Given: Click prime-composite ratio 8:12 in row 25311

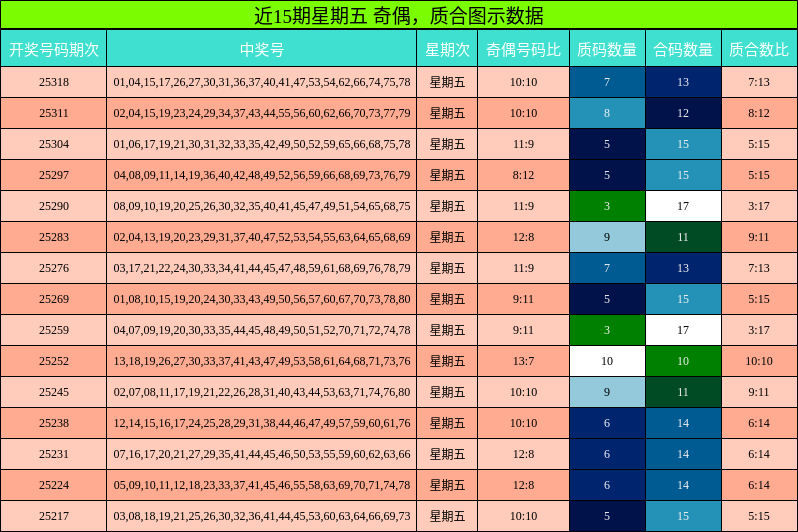Looking at the screenshot, I should 759,114.
